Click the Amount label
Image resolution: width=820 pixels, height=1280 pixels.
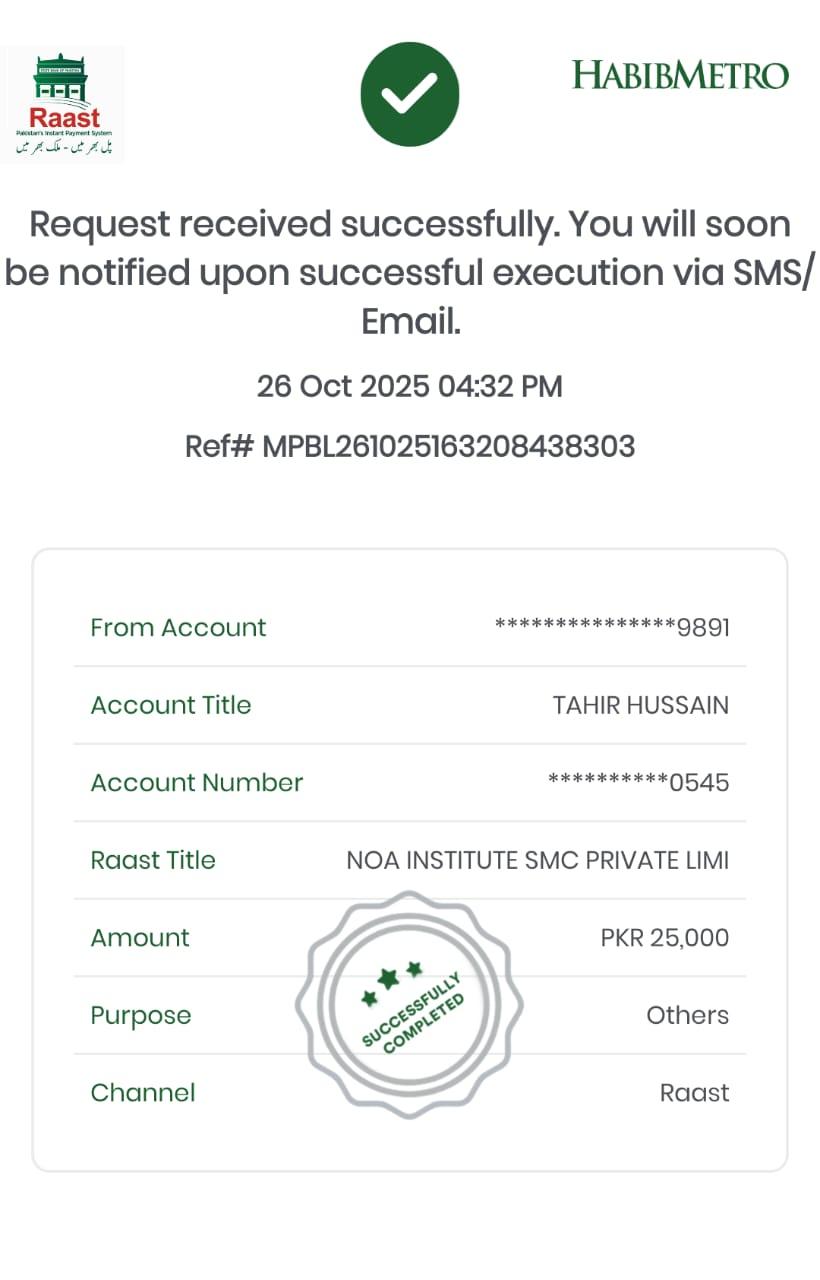pos(140,938)
